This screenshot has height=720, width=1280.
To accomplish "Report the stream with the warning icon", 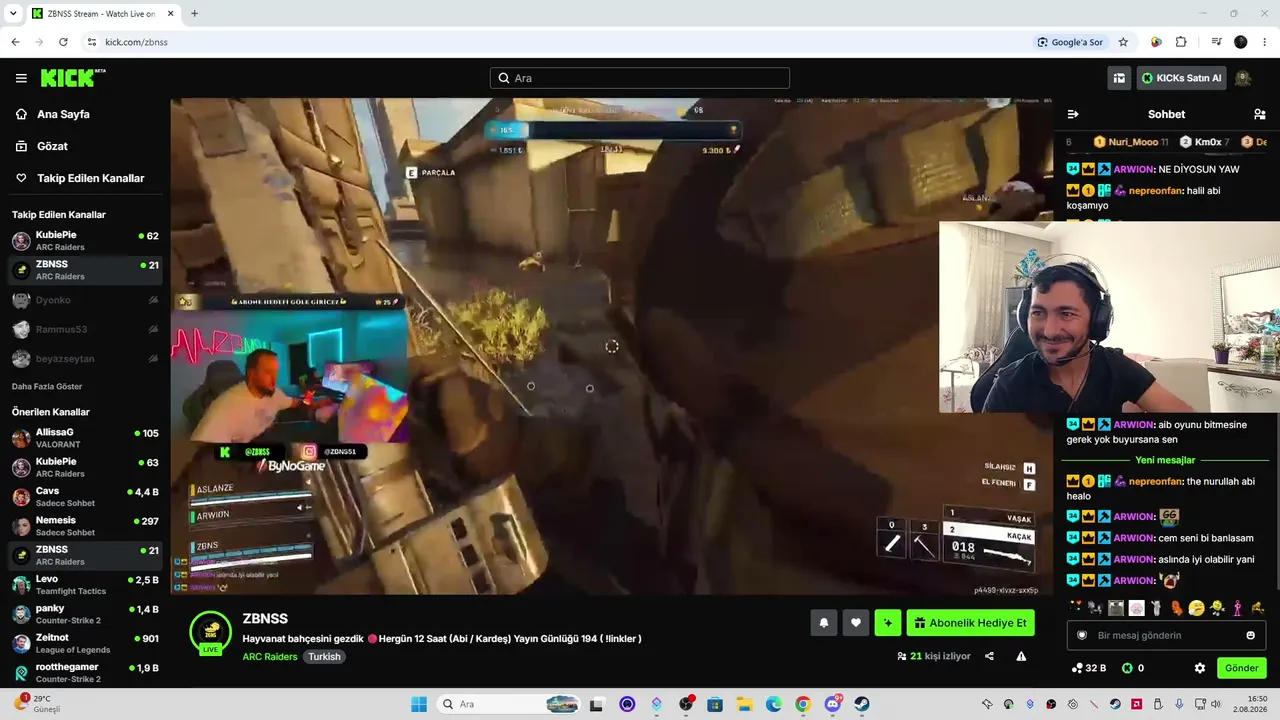I will 1021,656.
